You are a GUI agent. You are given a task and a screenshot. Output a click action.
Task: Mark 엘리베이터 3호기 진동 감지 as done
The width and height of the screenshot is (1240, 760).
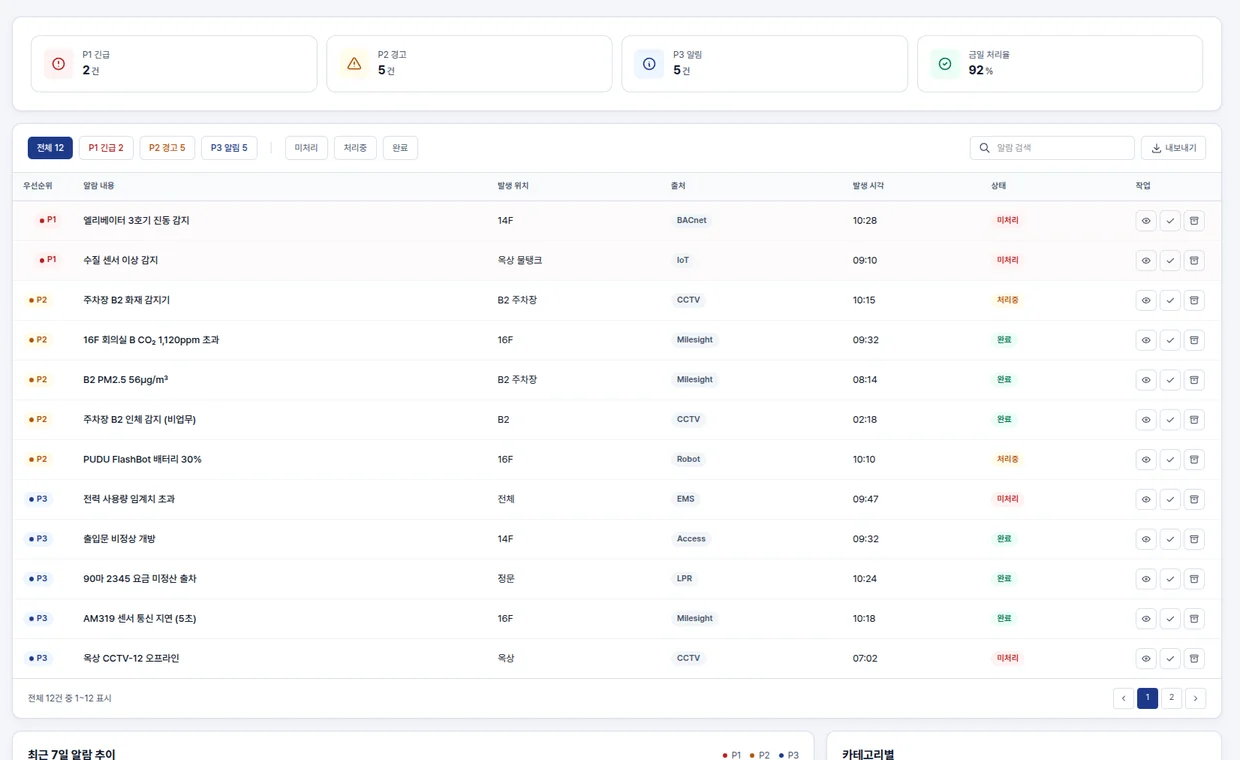coord(1170,220)
